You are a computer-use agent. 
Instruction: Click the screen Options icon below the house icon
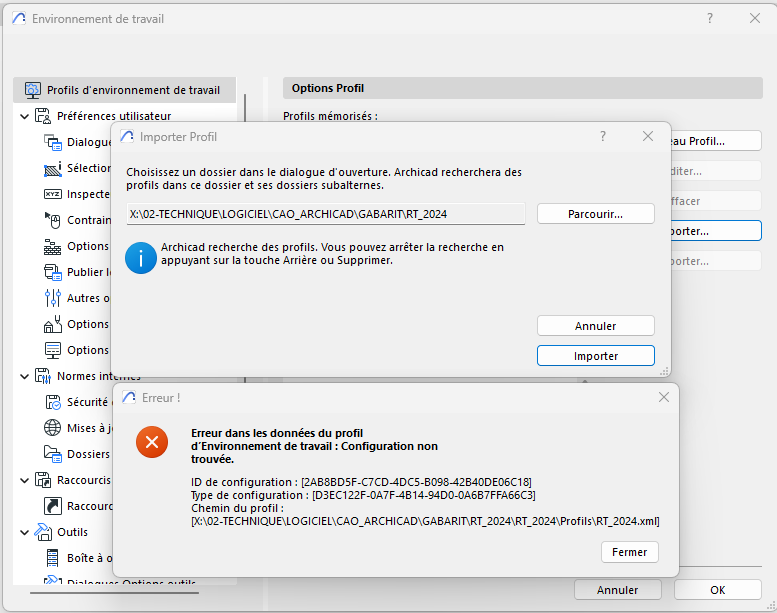coord(53,350)
